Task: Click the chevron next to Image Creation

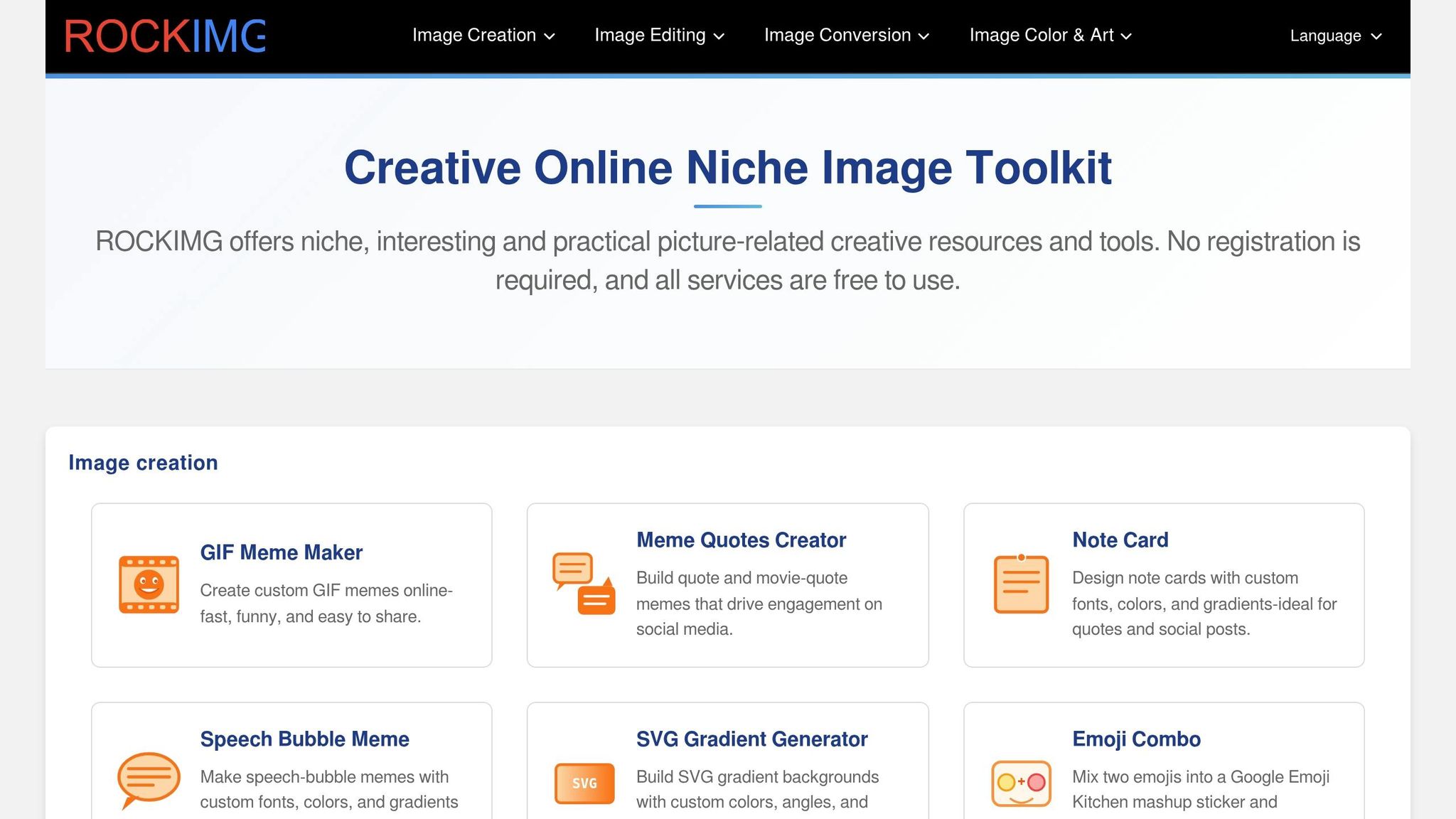Action: (x=550, y=36)
